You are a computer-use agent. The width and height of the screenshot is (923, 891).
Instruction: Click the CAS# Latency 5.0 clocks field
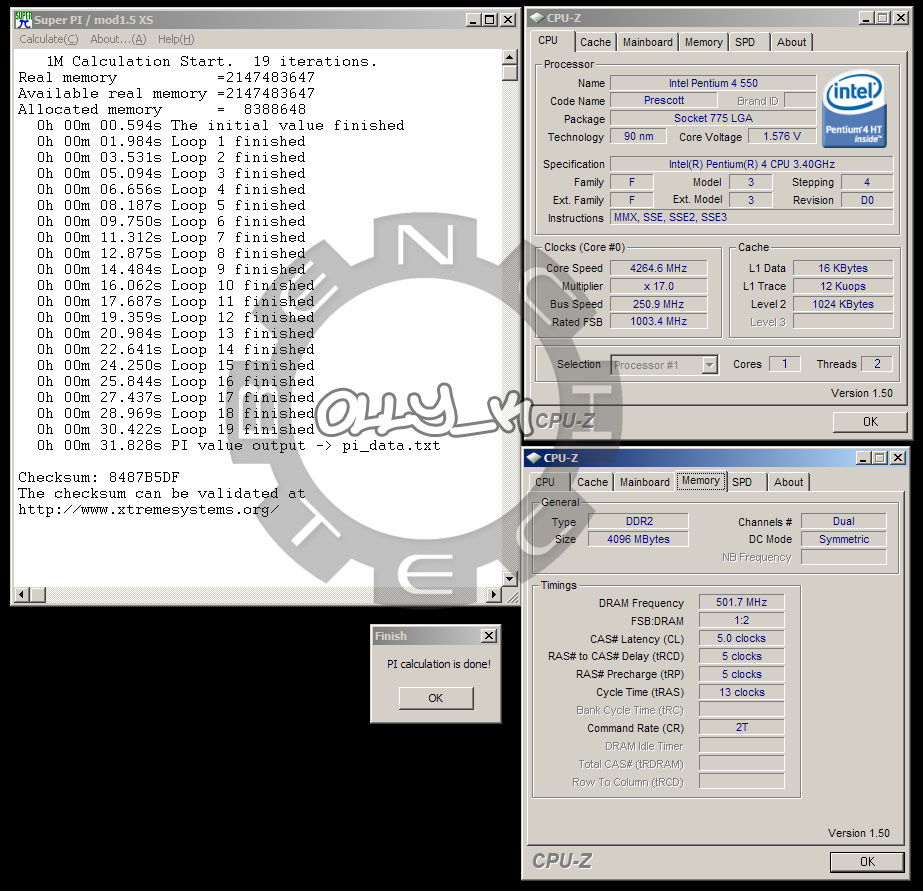pos(741,639)
